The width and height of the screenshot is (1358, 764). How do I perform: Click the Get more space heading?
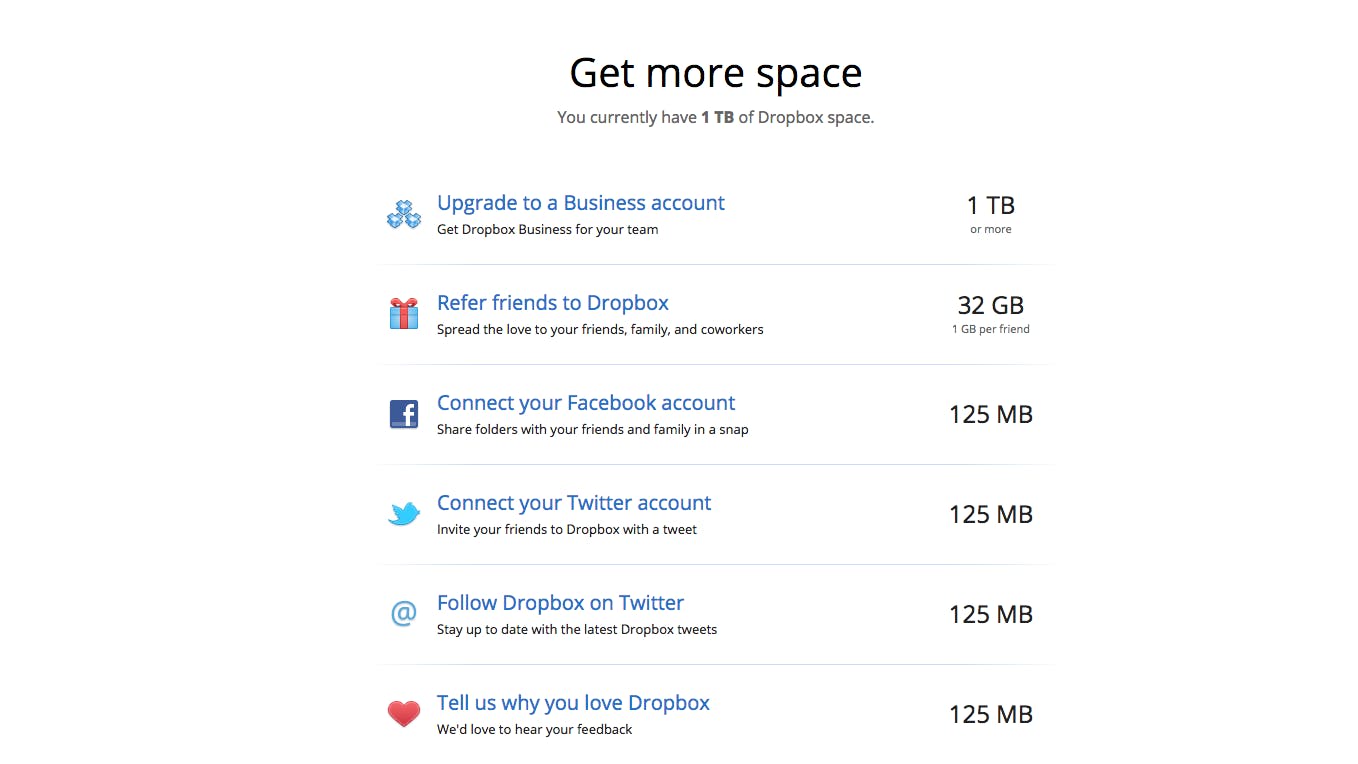[x=715, y=72]
